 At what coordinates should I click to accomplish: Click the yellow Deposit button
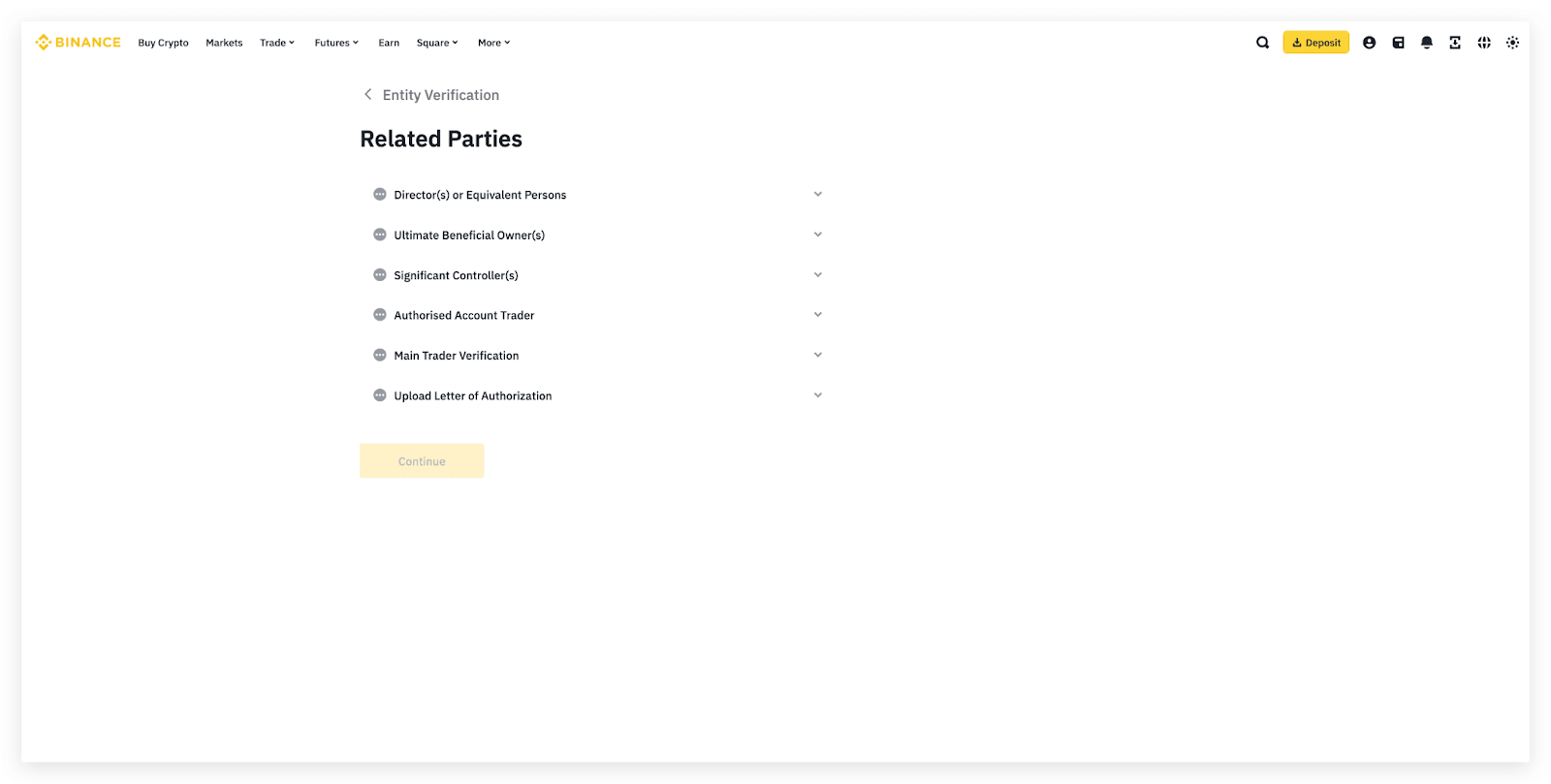[x=1315, y=43]
